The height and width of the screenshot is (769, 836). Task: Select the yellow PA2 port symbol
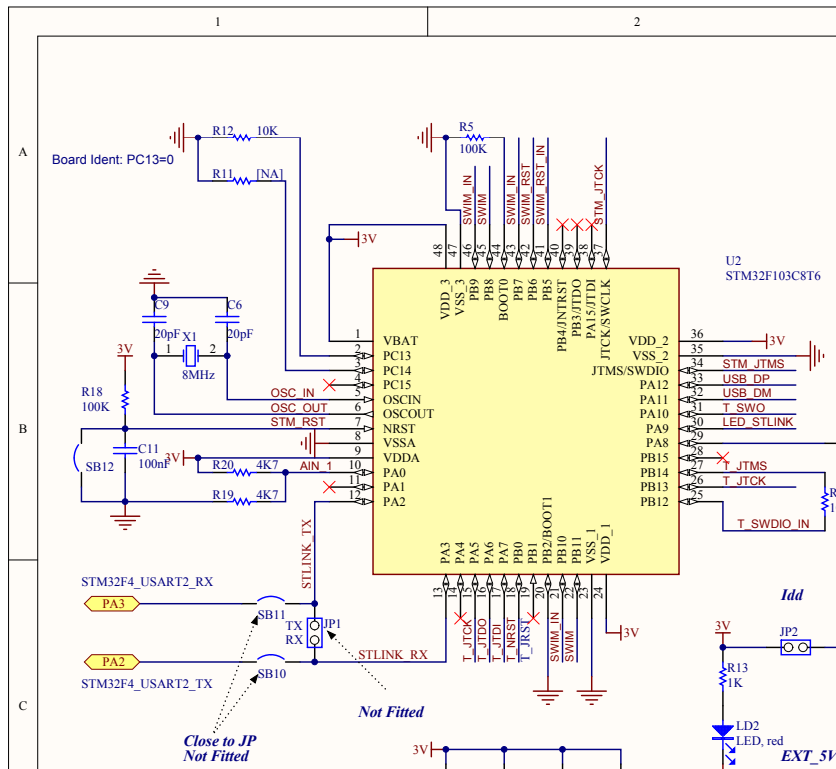tap(112, 662)
